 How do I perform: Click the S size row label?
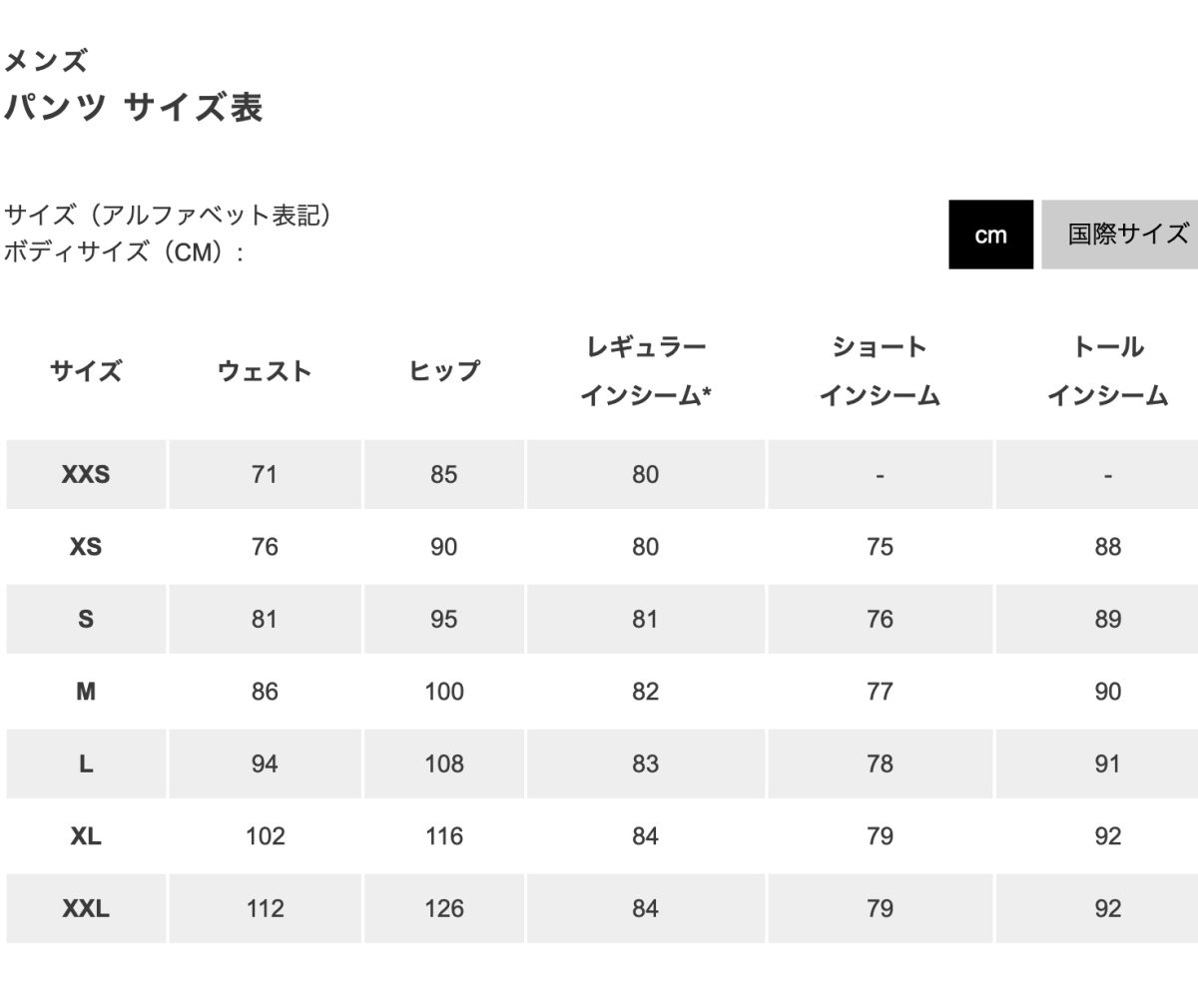coord(86,619)
